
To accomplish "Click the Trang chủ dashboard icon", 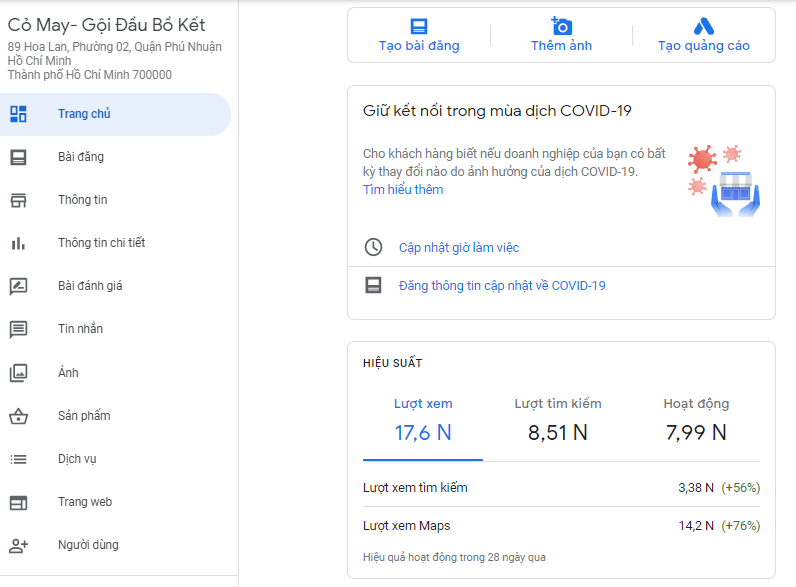I will pos(18,114).
